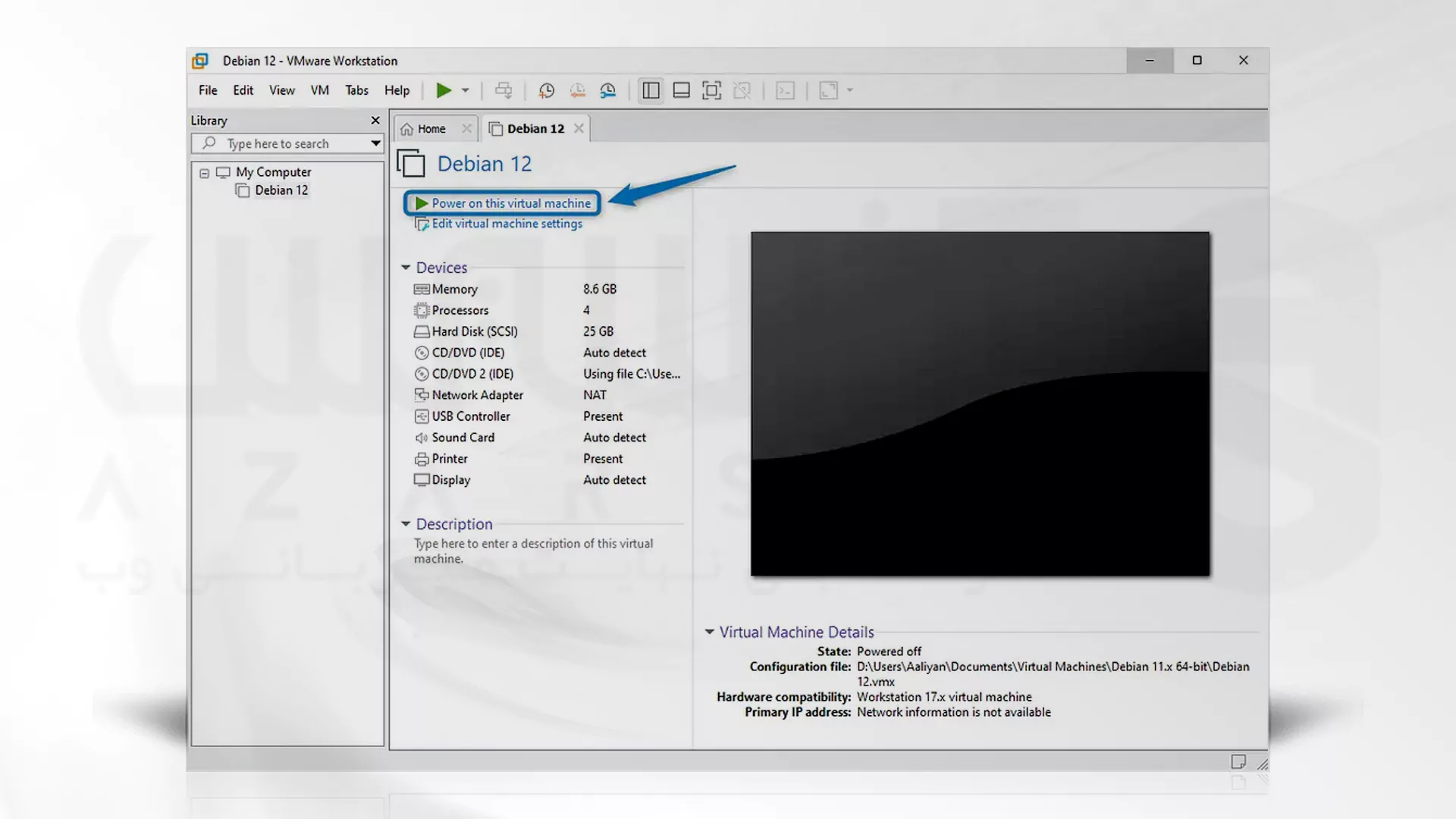Image resolution: width=1456 pixels, height=819 pixels.
Task: Click the VMware Workstation title bar logo
Action: 200,61
